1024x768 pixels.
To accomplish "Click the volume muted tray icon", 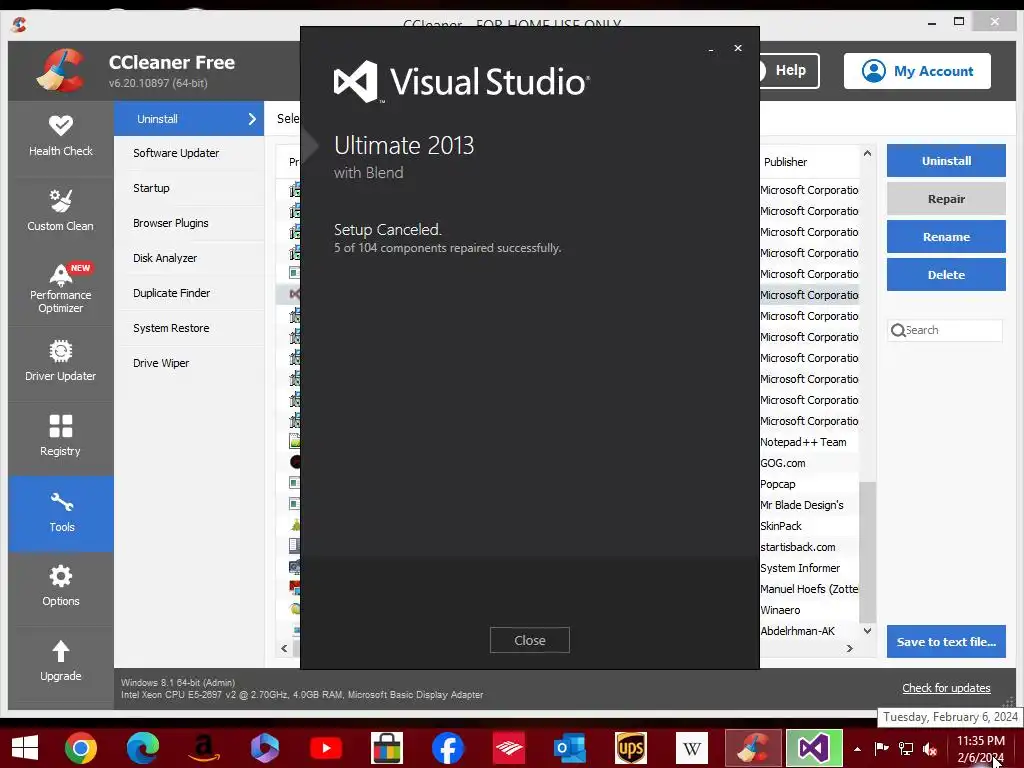I will [x=929, y=749].
